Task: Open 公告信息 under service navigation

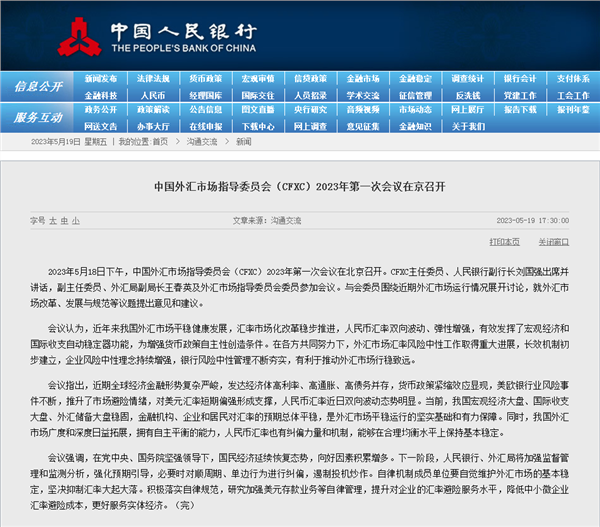Action: (205, 110)
